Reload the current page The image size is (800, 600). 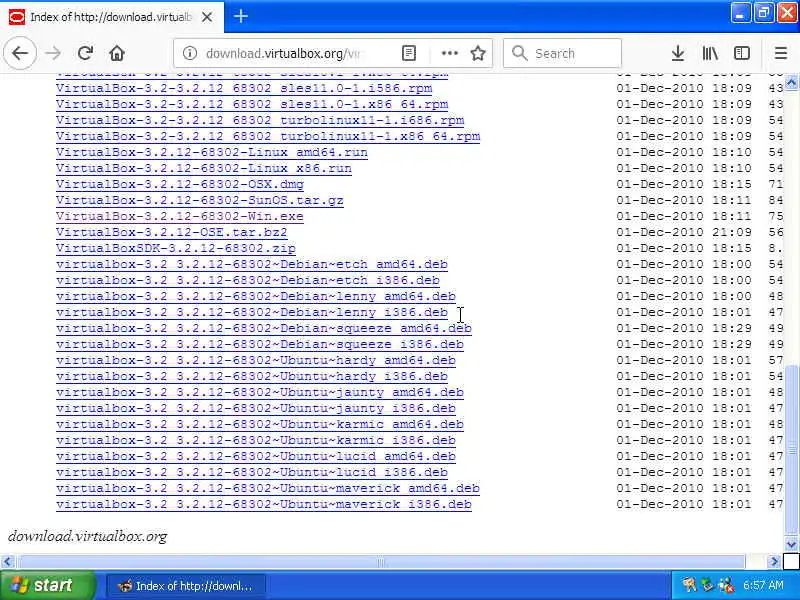point(85,53)
